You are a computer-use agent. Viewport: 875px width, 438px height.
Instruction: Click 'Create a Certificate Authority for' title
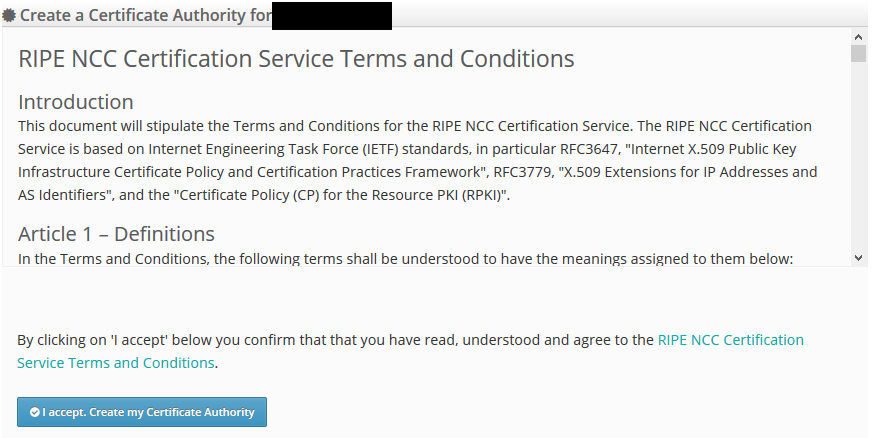tap(145, 16)
